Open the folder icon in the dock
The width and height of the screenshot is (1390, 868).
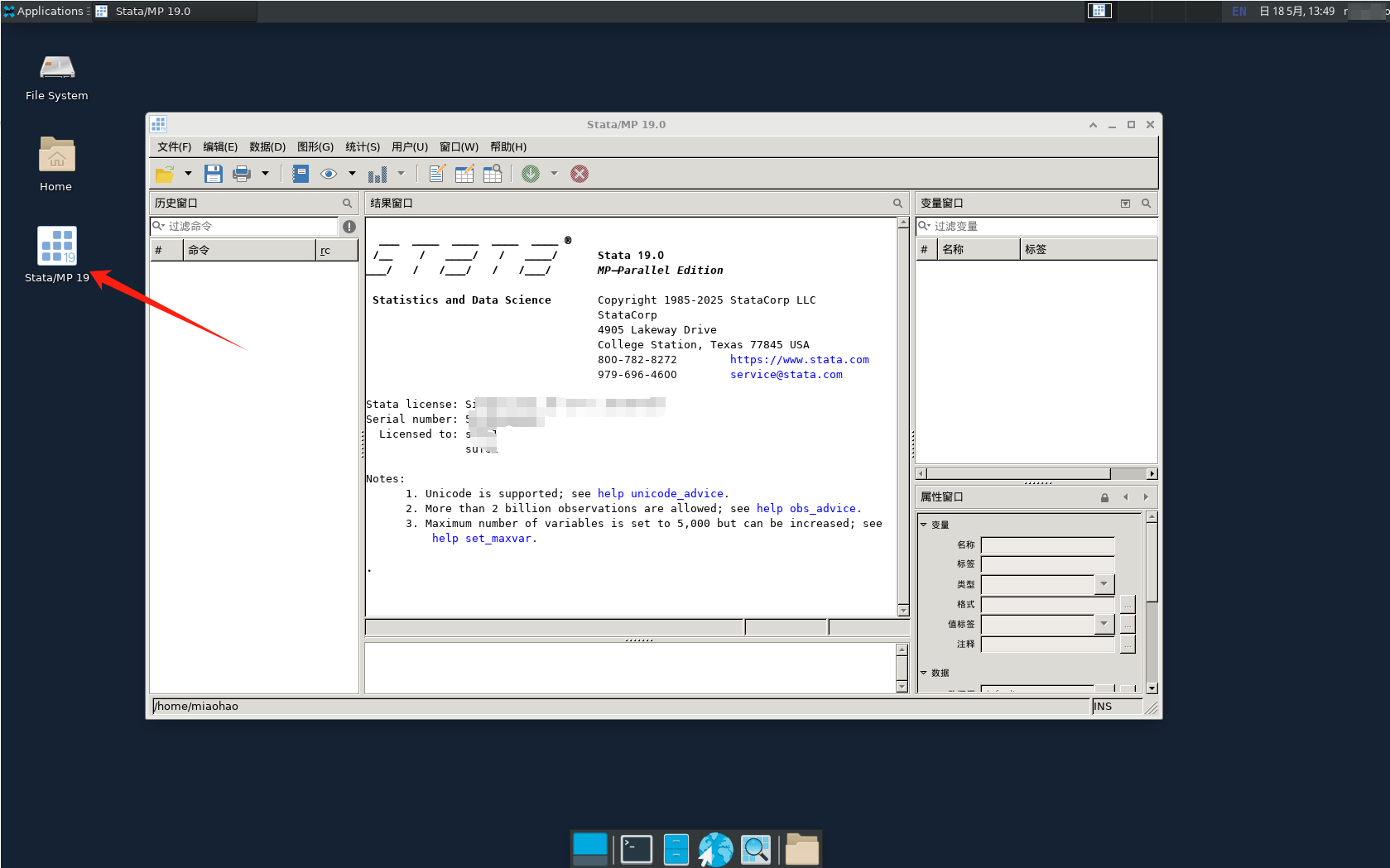click(x=802, y=850)
